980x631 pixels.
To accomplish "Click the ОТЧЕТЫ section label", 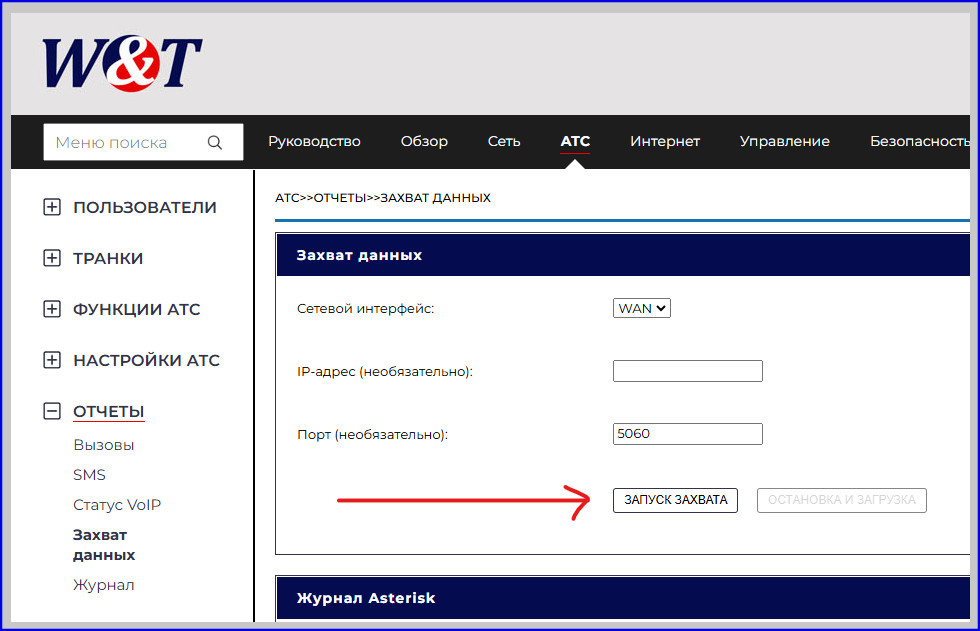I will click(x=109, y=412).
